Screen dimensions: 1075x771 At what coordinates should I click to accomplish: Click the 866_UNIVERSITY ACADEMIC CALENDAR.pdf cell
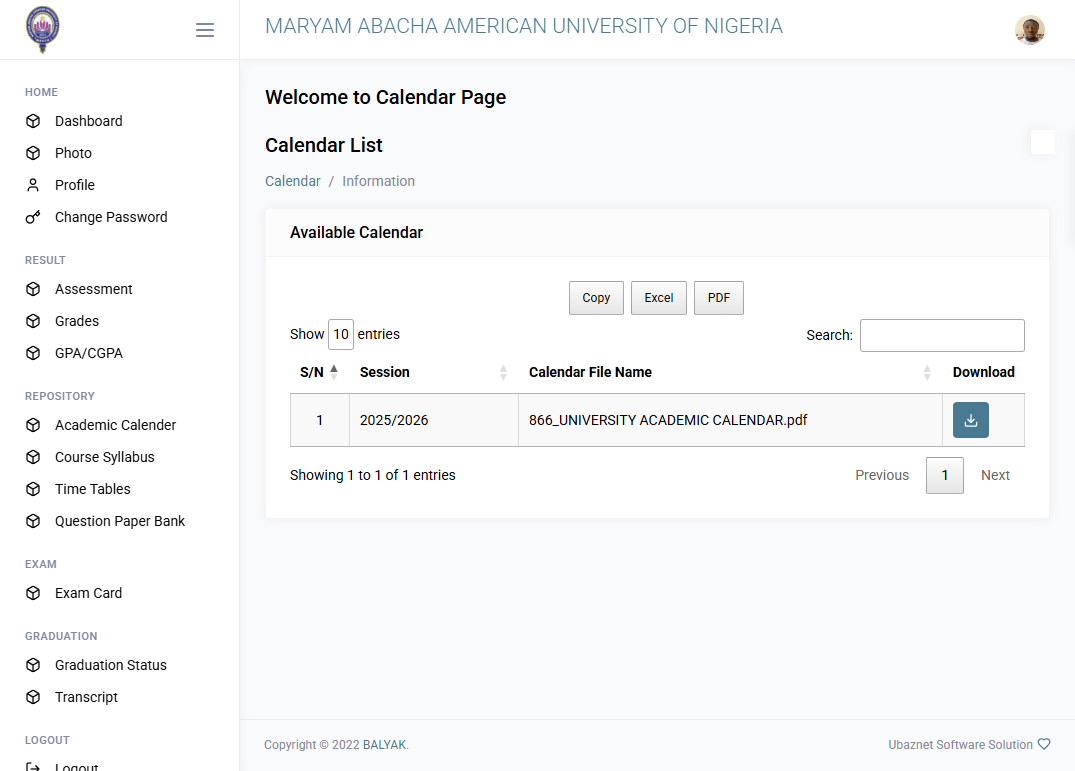(730, 420)
